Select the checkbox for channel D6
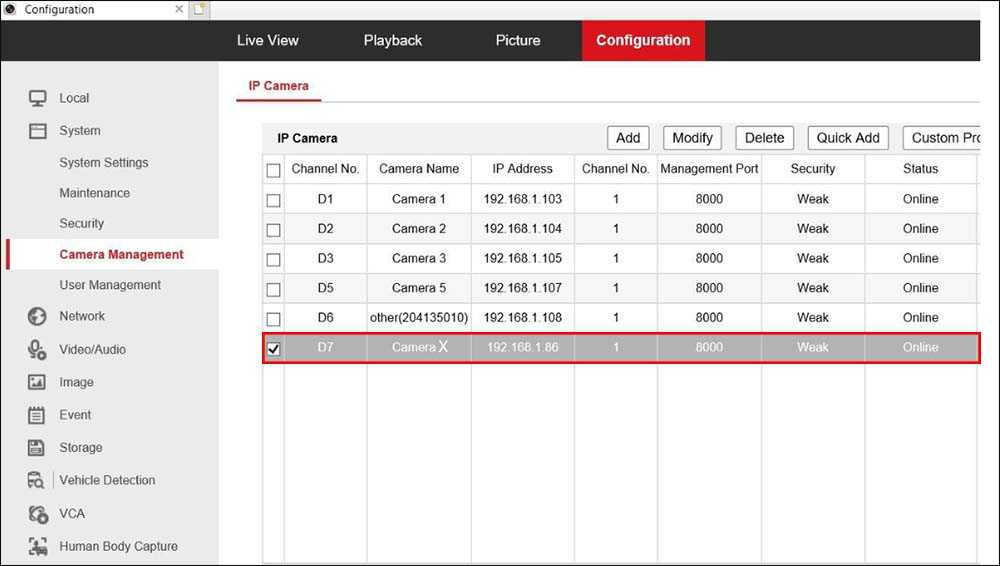Screen dimensions: 1000x566 coord(274,318)
